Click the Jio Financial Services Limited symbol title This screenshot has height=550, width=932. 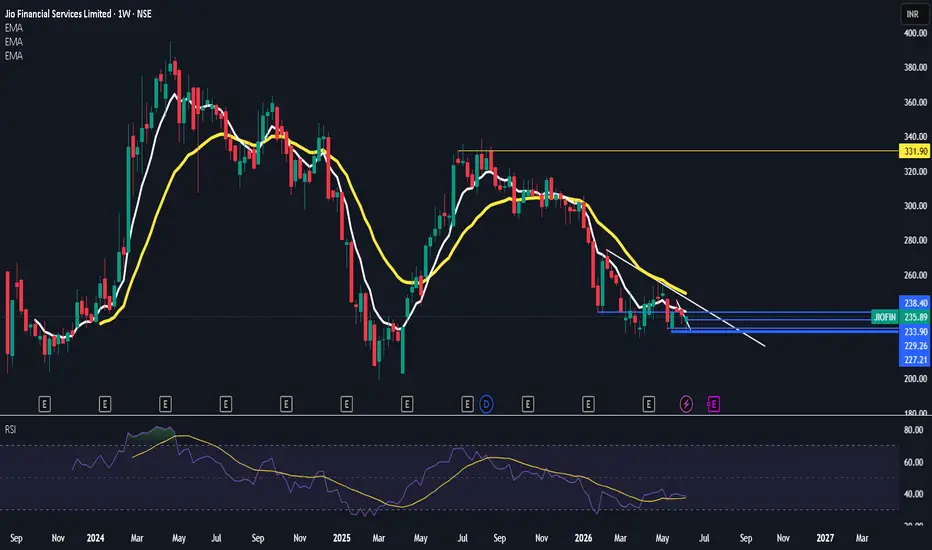(x=58, y=14)
